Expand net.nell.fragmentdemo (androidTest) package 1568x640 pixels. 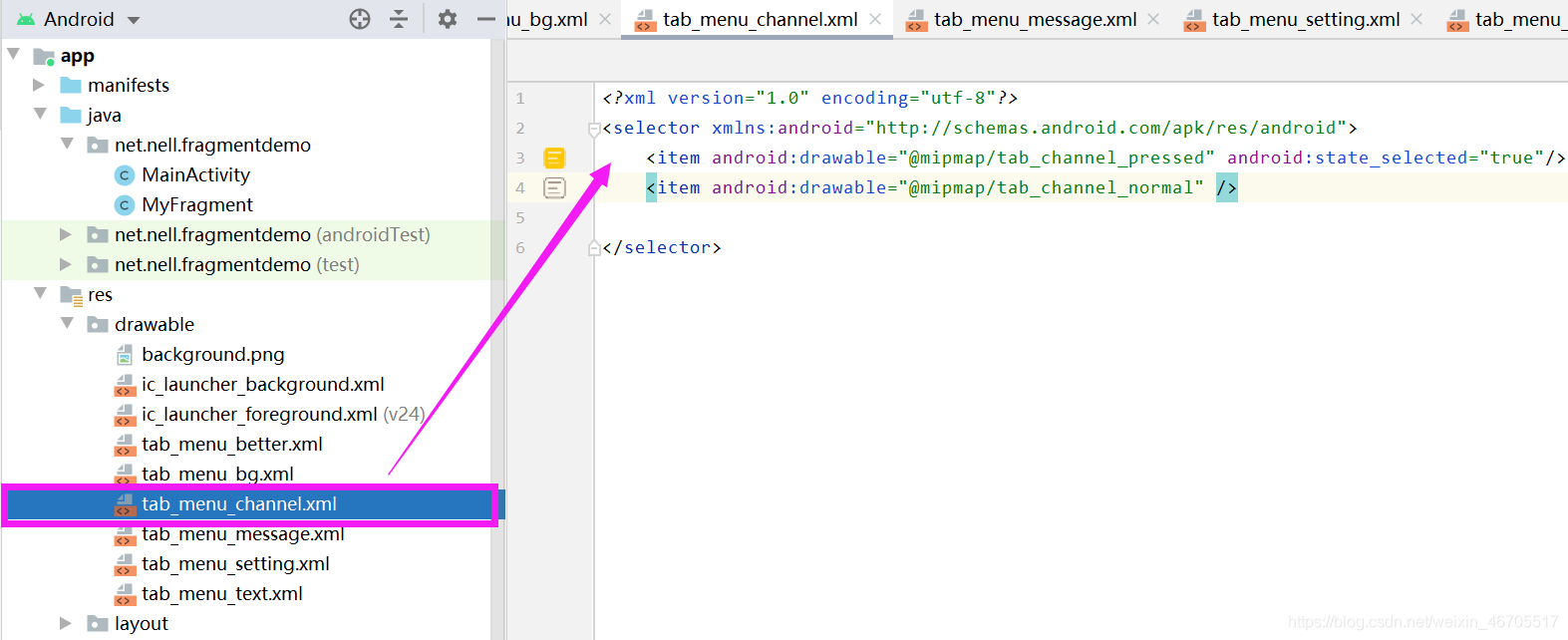click(x=66, y=234)
